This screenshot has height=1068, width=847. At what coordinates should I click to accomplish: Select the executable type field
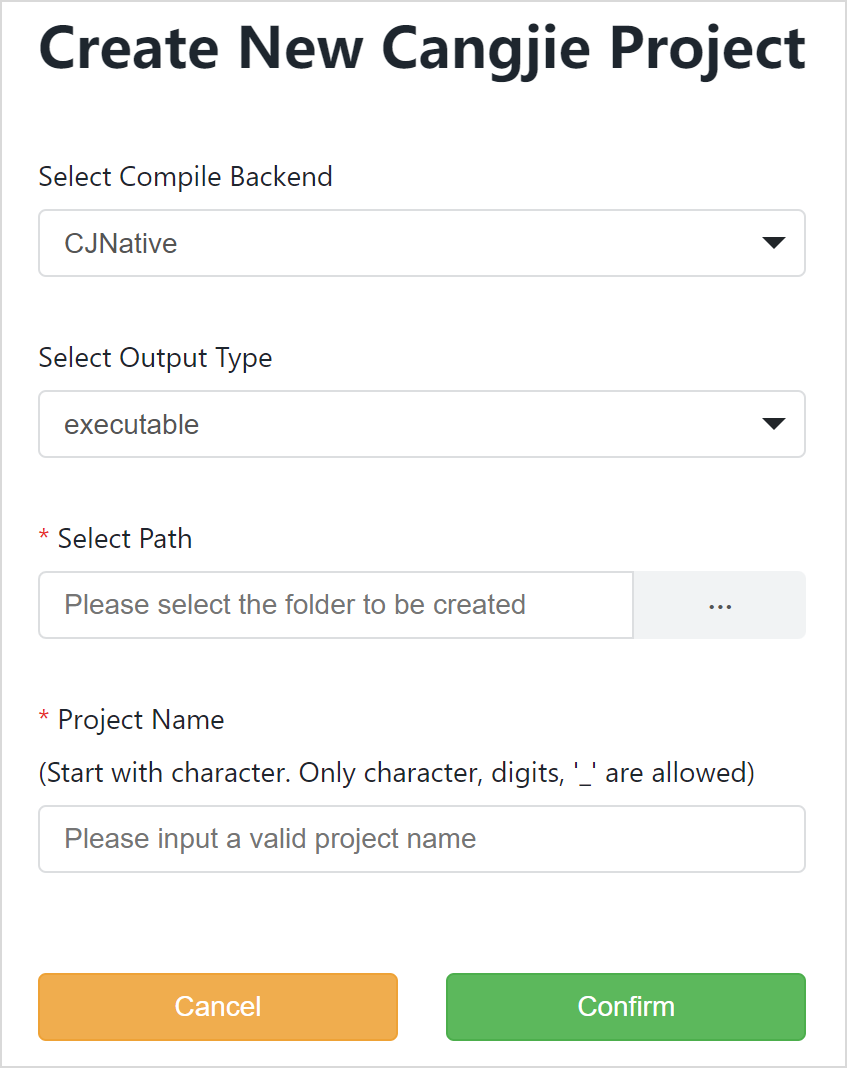pyautogui.click(x=420, y=424)
